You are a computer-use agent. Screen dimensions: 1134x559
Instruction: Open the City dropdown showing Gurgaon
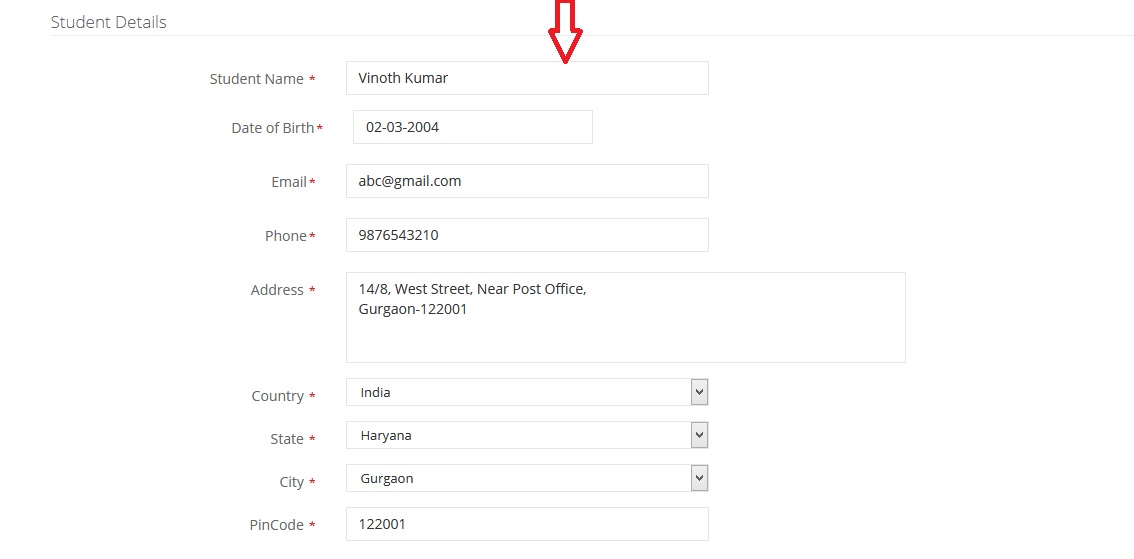(527, 478)
